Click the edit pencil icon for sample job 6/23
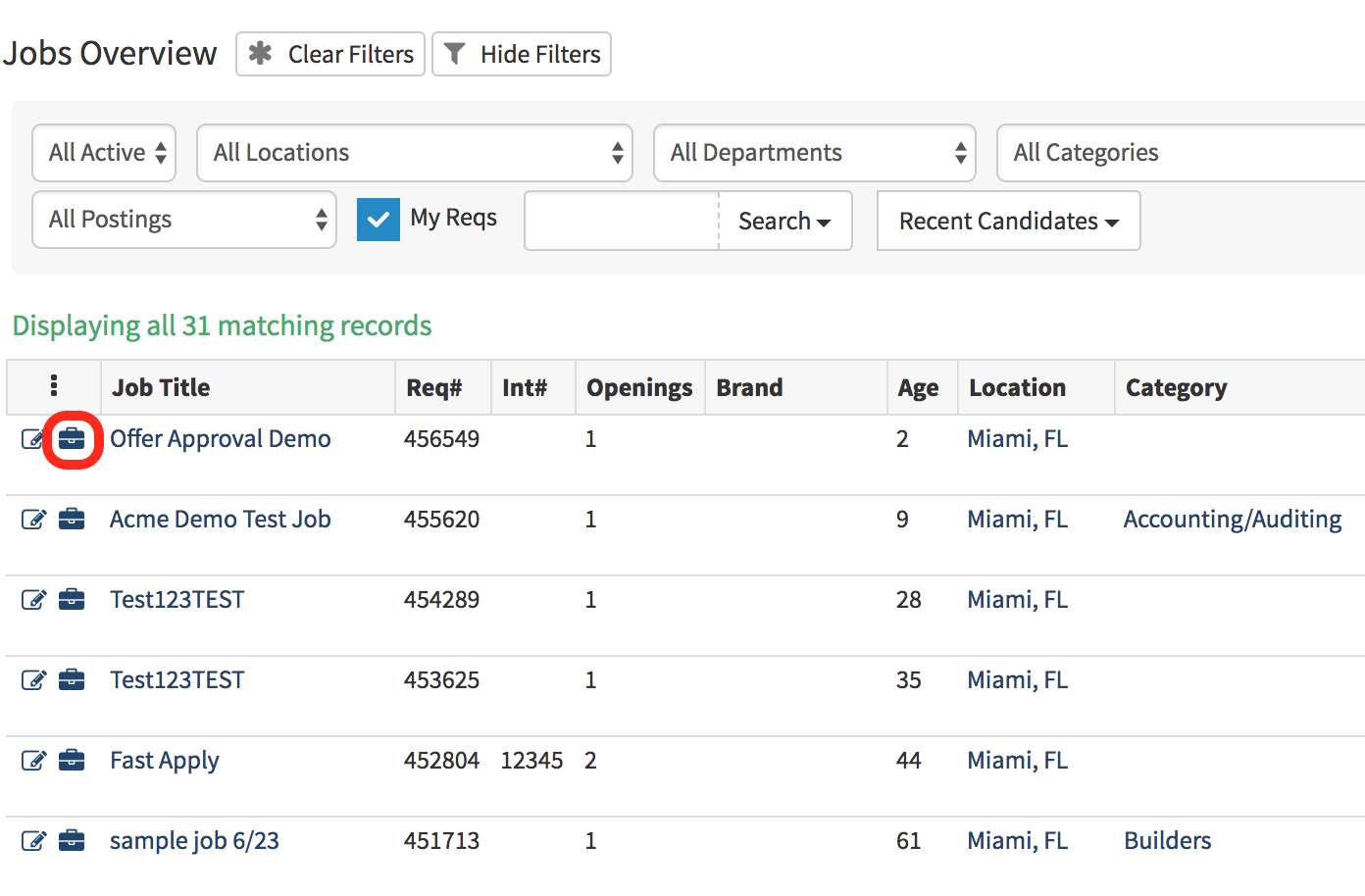Screen dimensions: 1365x896 tap(34, 840)
